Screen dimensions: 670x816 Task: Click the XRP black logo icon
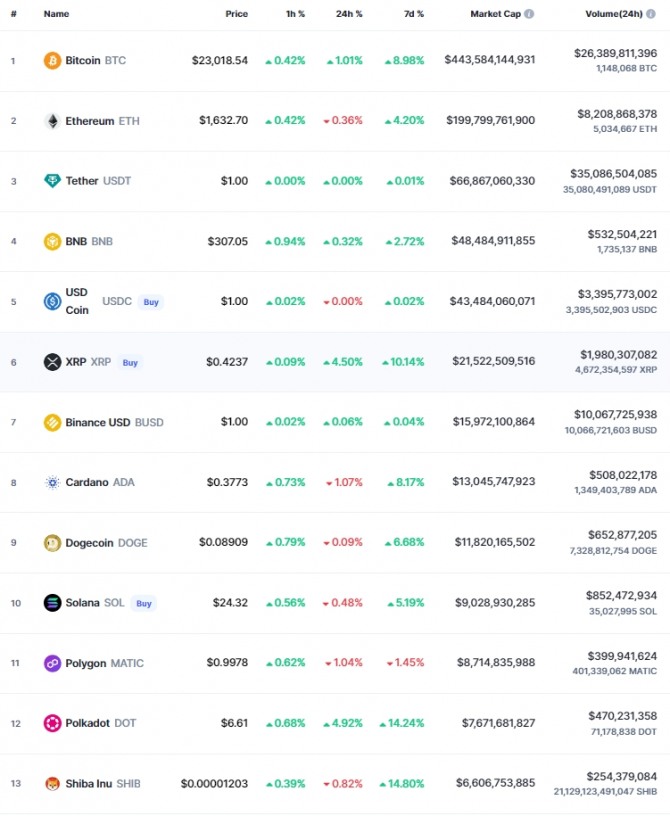tap(52, 362)
